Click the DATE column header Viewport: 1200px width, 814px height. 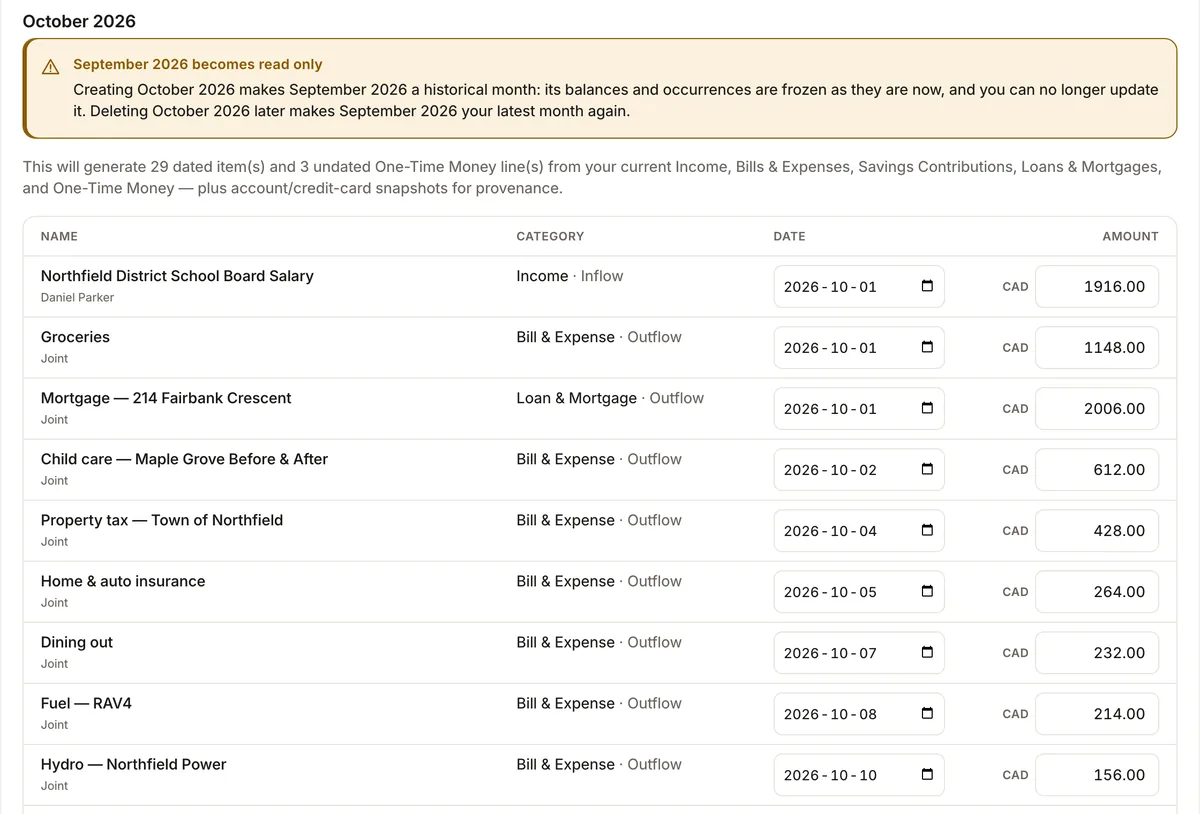coord(789,236)
